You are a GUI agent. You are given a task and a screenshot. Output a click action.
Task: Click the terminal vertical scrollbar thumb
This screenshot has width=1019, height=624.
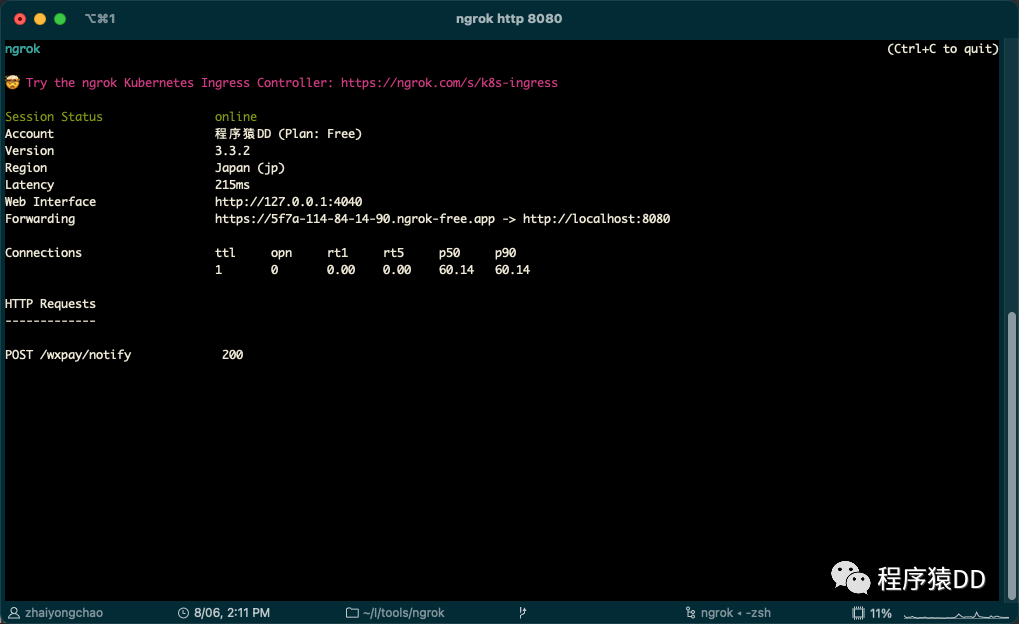click(1011, 456)
